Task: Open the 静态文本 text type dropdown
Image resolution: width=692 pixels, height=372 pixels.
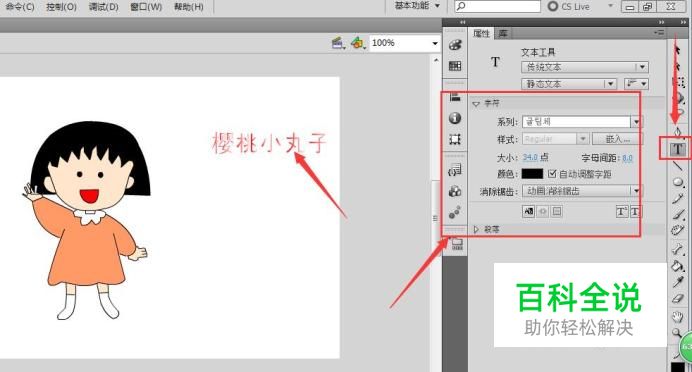Action: pyautogui.click(x=568, y=84)
